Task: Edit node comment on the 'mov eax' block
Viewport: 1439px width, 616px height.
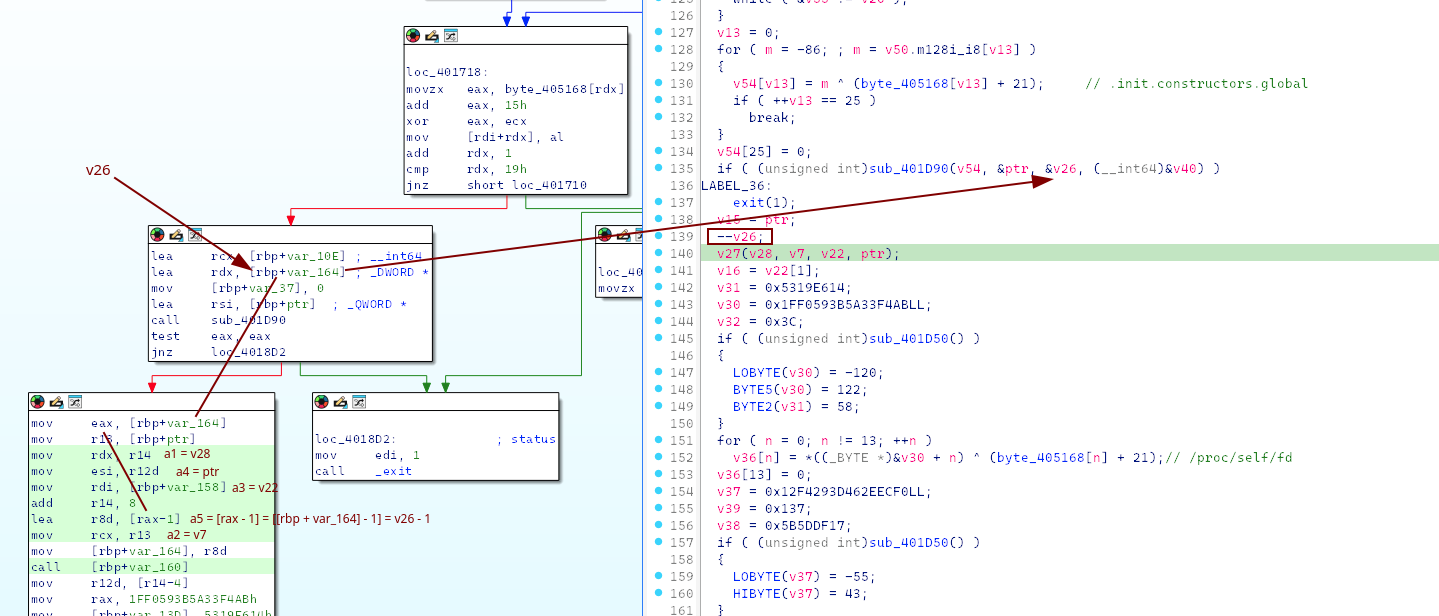Action: [x=56, y=401]
